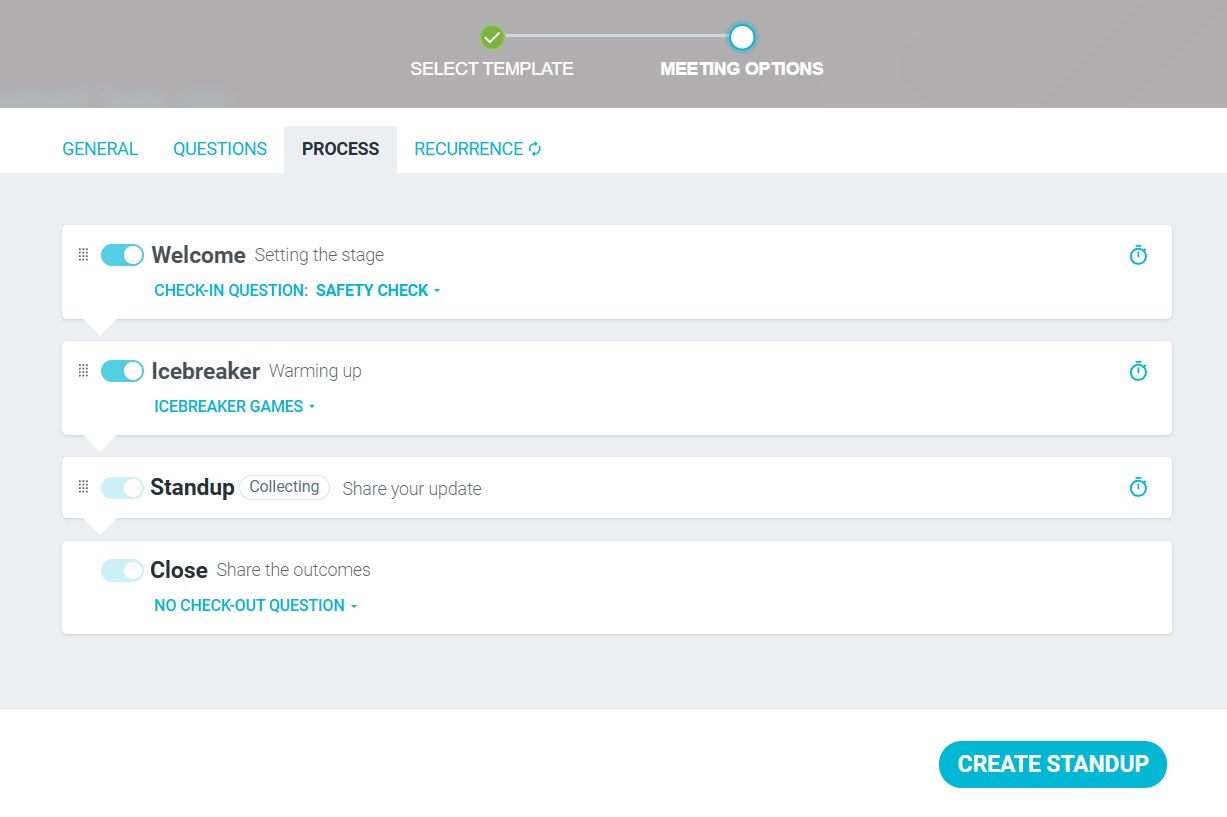The image size is (1227, 817).
Task: Click the Create Standup button
Action: (1053, 764)
